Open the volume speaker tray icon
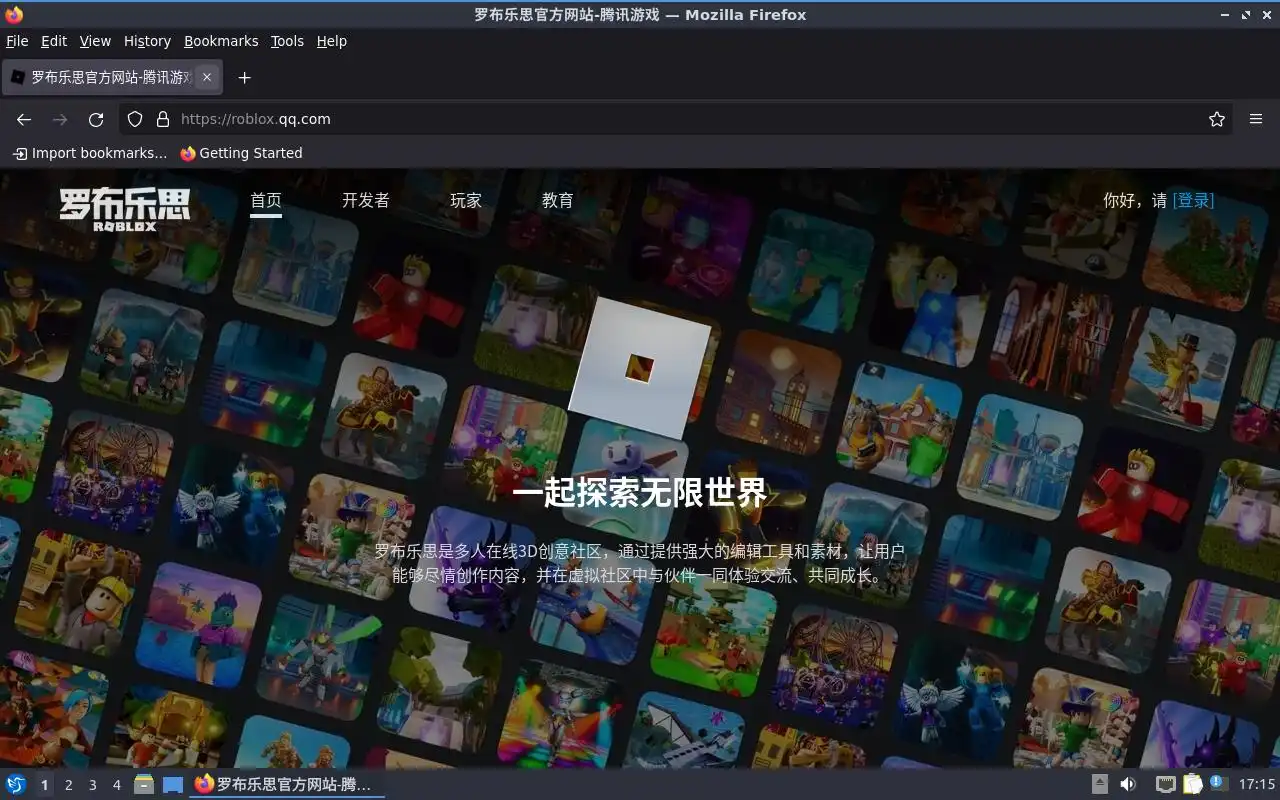The width and height of the screenshot is (1280, 800). coord(1128,785)
